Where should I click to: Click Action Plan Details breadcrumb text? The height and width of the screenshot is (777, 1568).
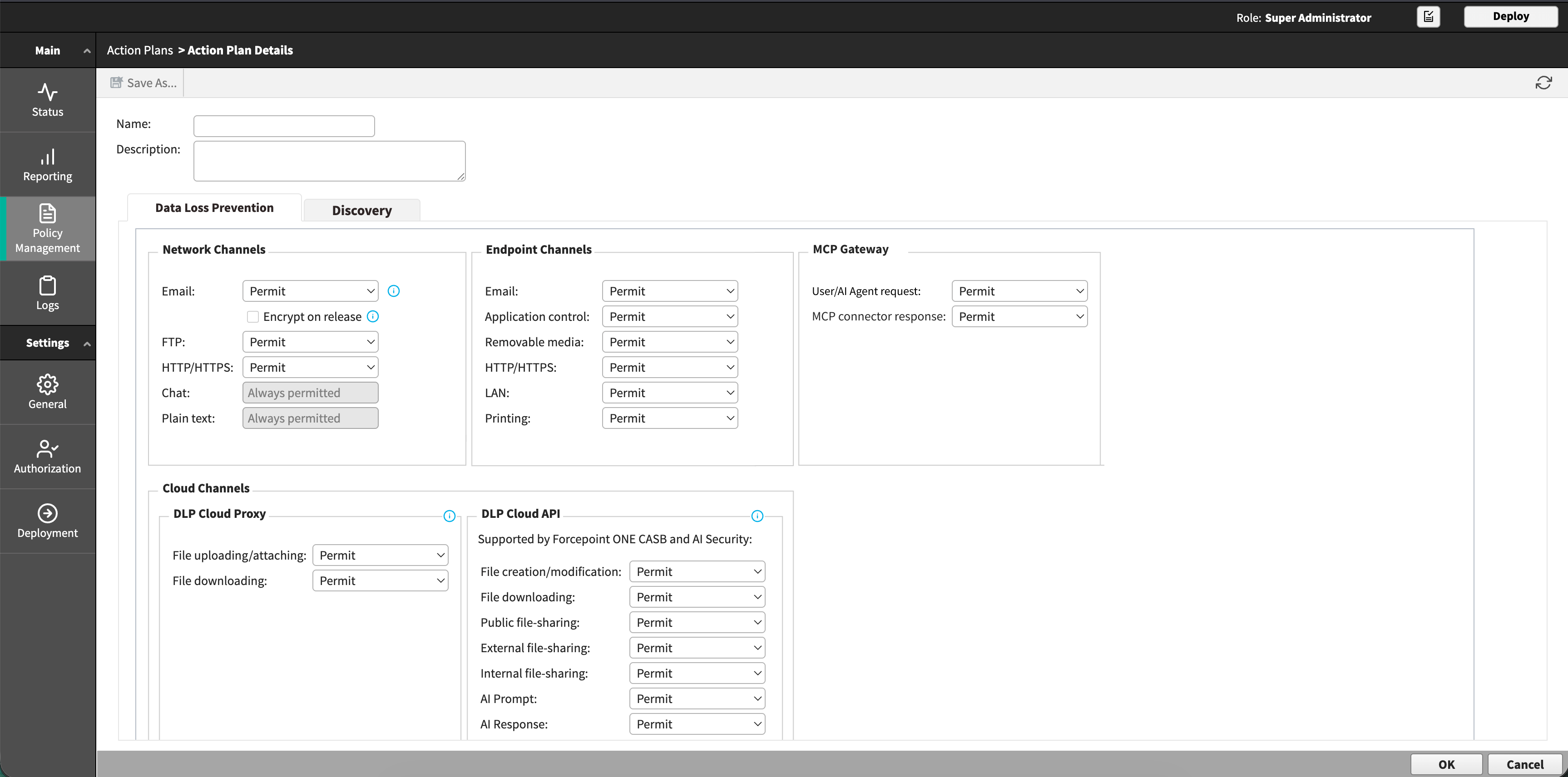(240, 50)
